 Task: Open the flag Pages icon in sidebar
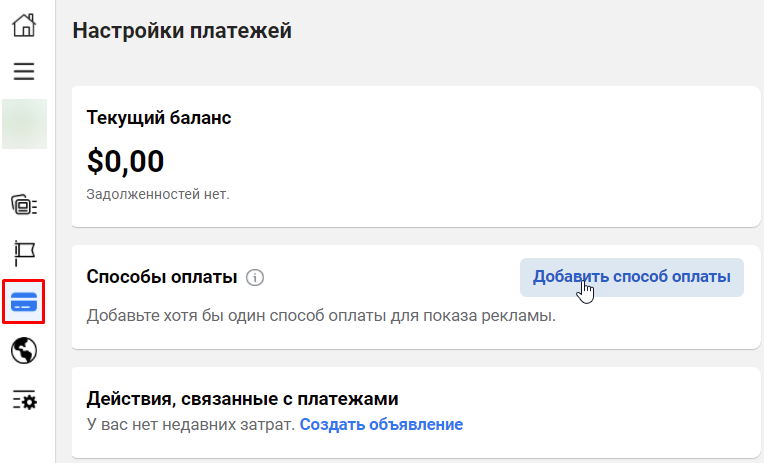pyautogui.click(x=24, y=253)
